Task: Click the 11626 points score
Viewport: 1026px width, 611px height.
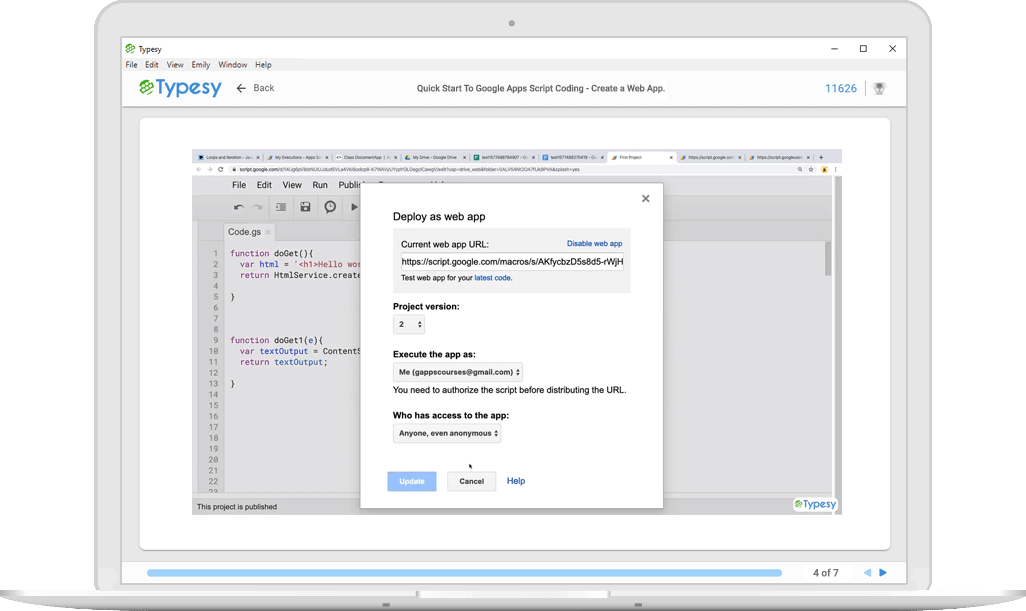Action: pos(841,88)
